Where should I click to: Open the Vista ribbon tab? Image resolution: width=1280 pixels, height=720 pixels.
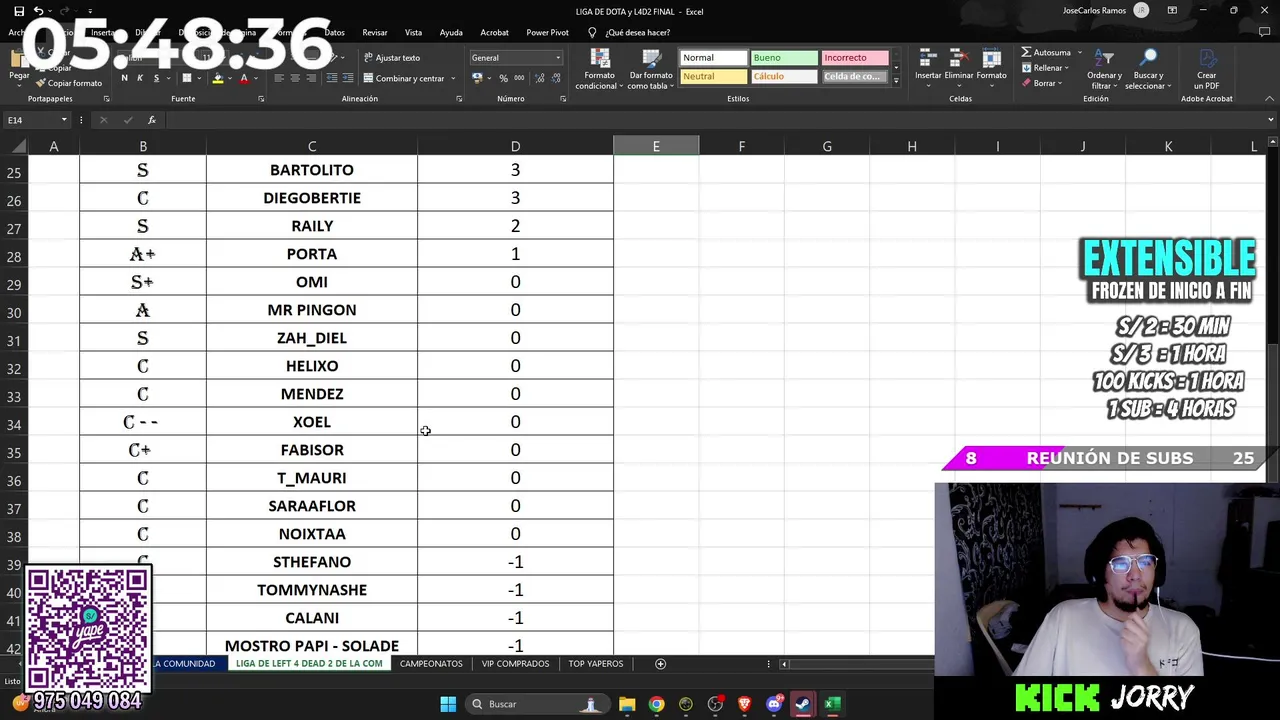click(413, 33)
